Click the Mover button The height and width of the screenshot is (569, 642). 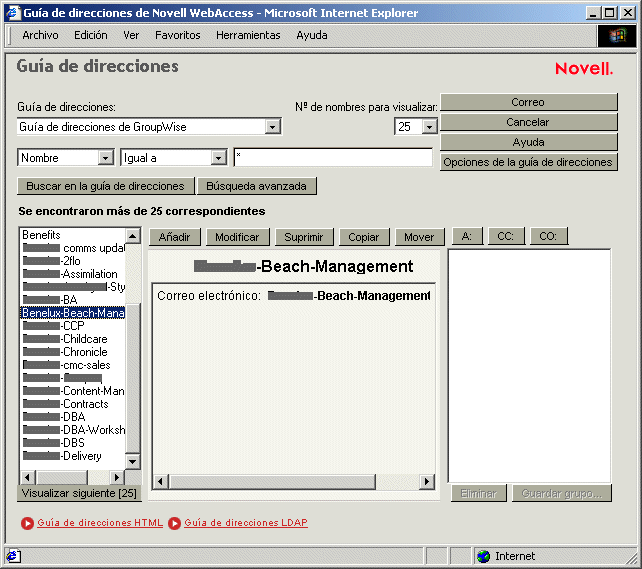point(419,237)
